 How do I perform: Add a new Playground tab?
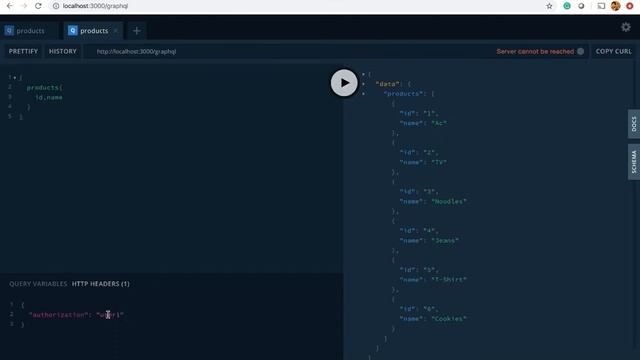coord(137,31)
